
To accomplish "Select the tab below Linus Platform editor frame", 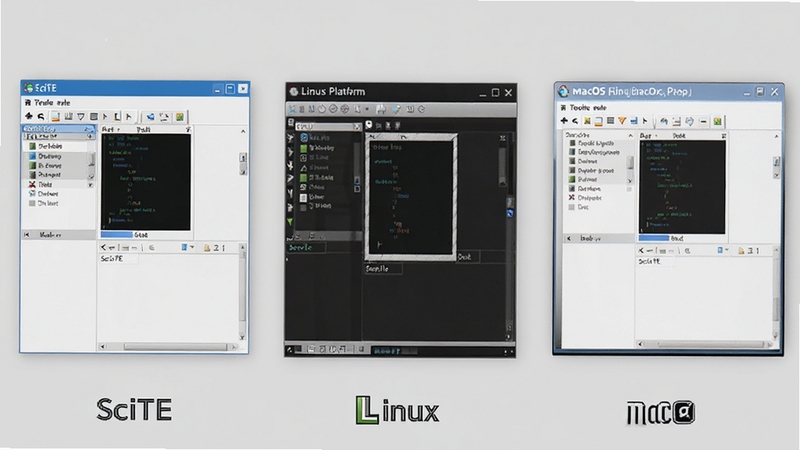I will coord(384,268).
